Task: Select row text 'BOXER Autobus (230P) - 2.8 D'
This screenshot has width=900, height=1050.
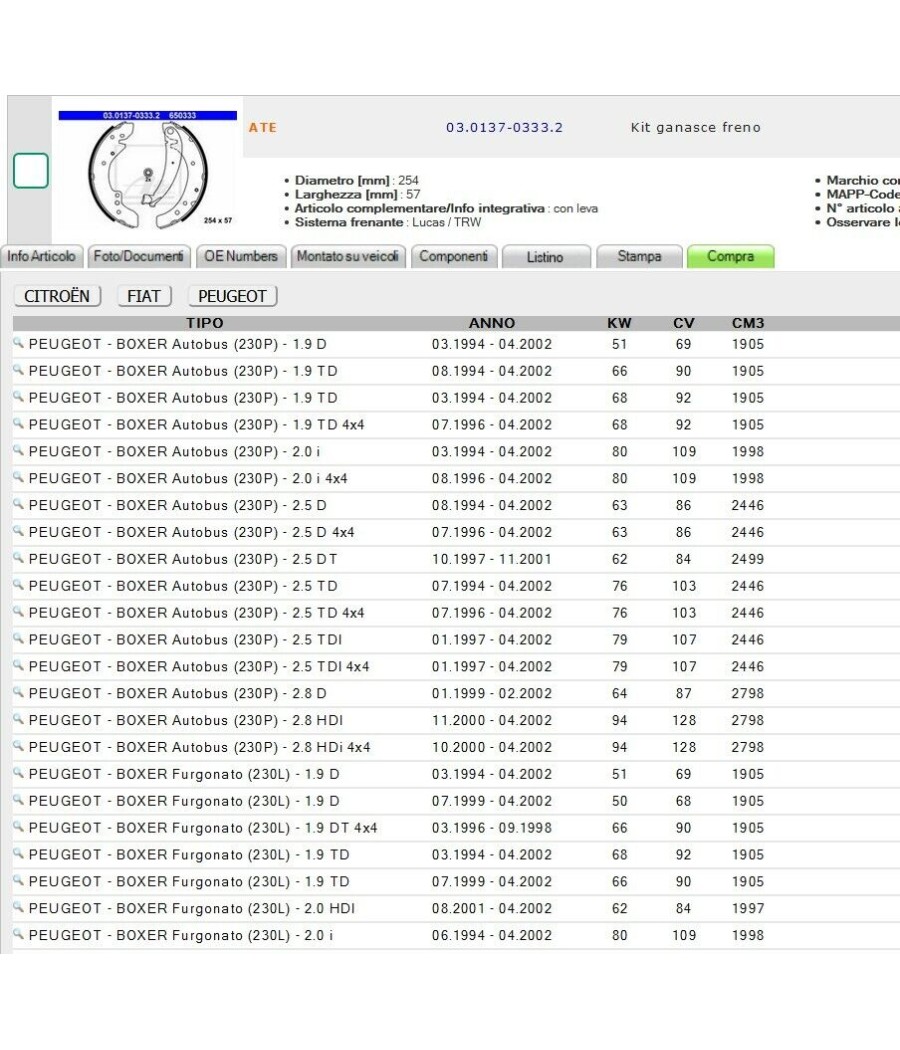Action: click(222, 694)
